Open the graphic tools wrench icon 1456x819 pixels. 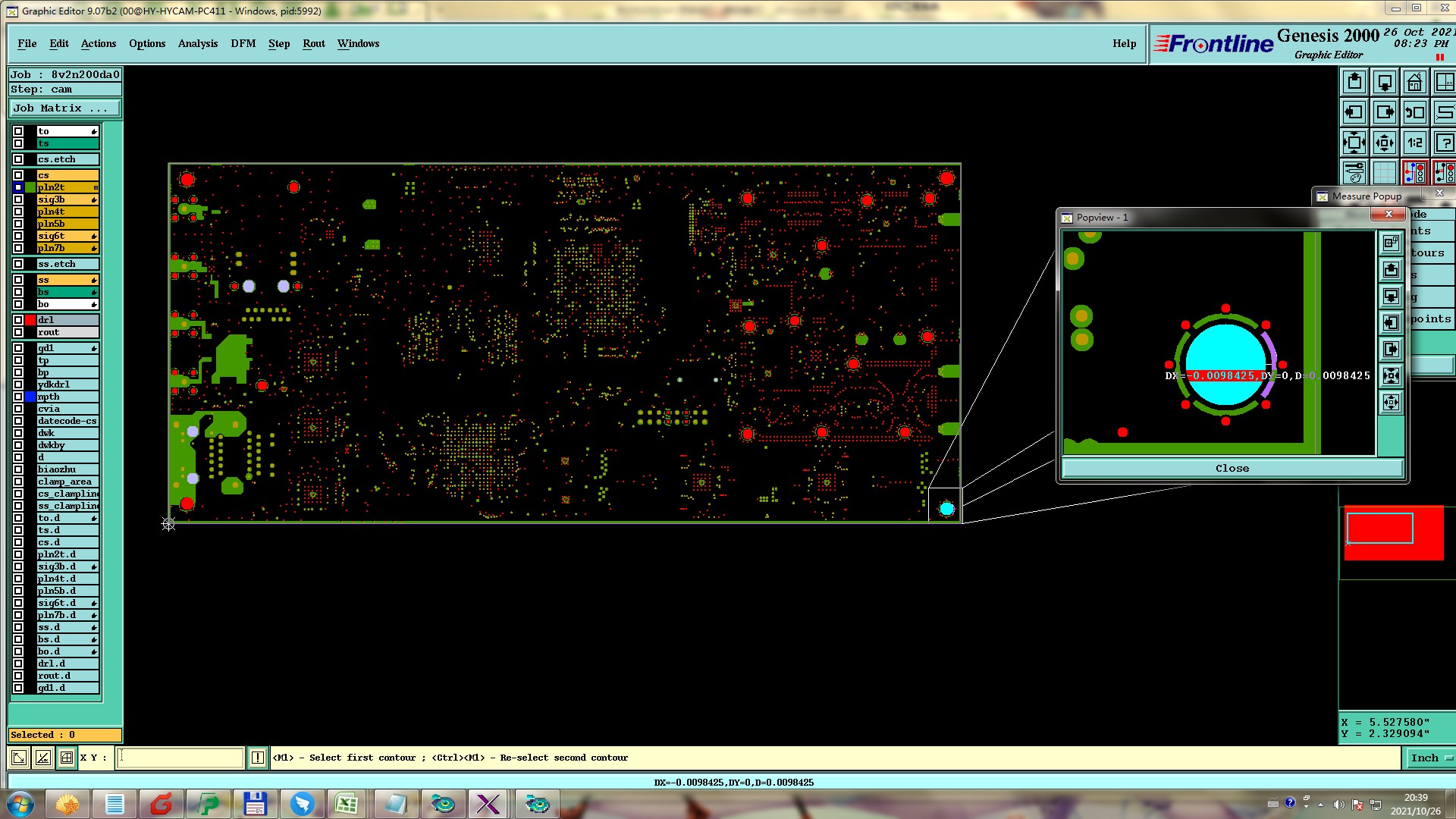(x=1354, y=172)
